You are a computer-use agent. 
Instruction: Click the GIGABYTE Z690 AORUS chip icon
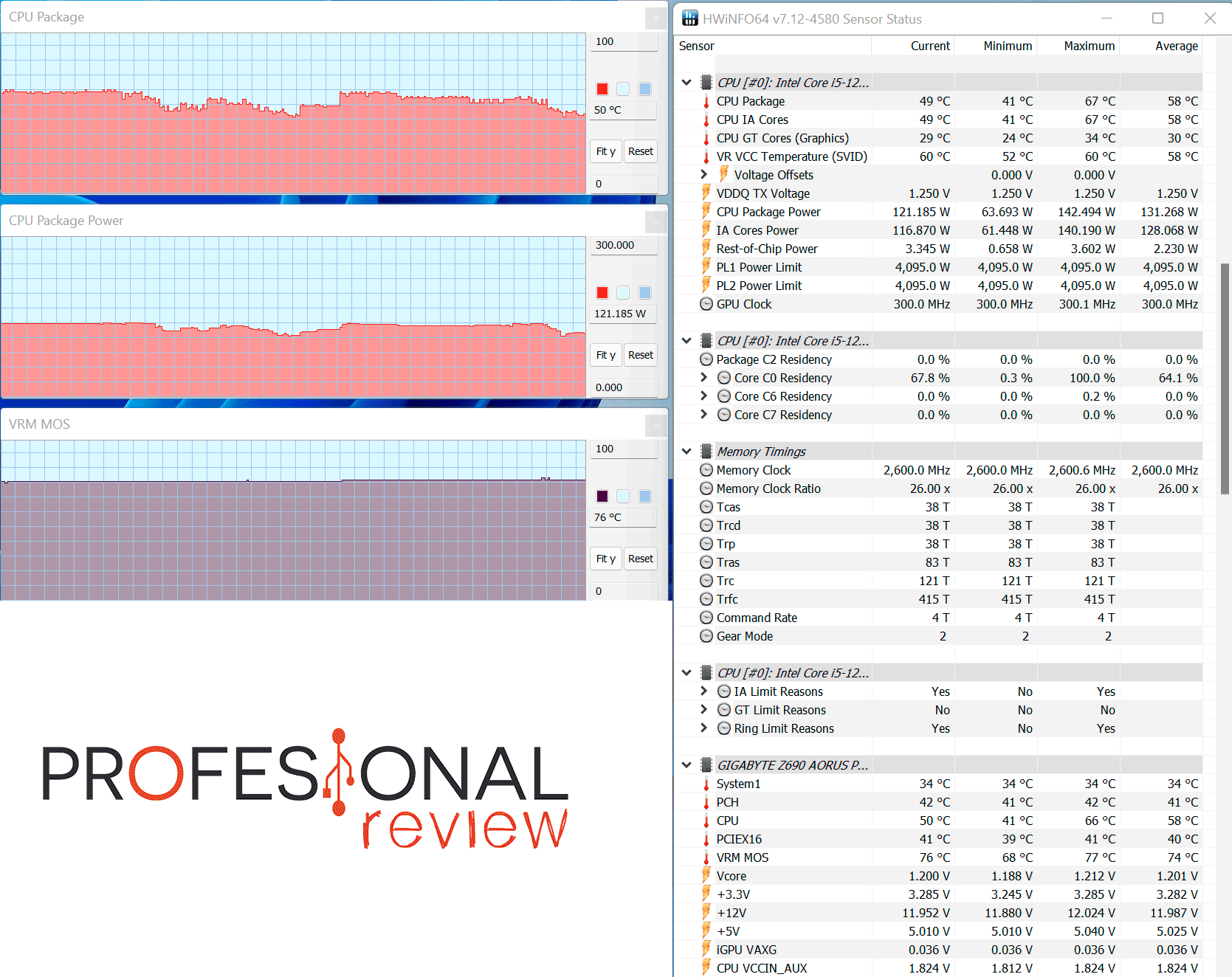706,764
